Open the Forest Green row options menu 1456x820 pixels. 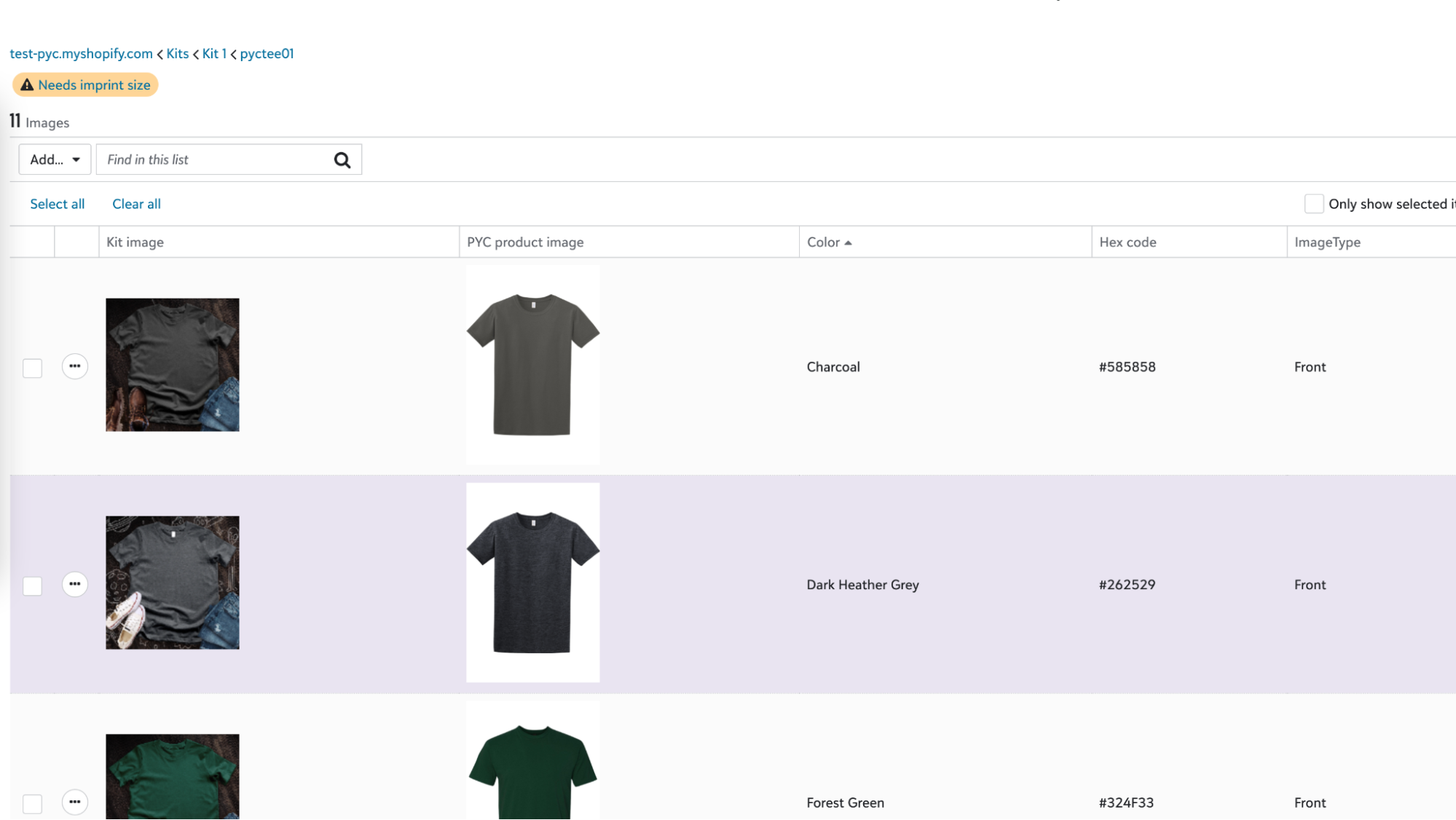coord(75,802)
